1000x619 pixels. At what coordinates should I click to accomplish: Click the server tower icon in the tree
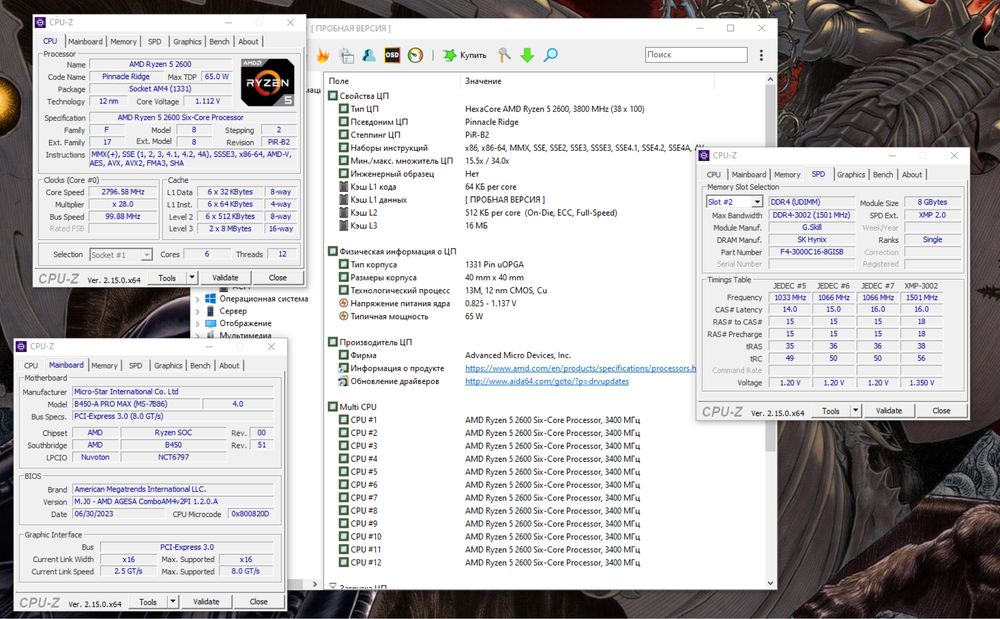pyautogui.click(x=210, y=311)
